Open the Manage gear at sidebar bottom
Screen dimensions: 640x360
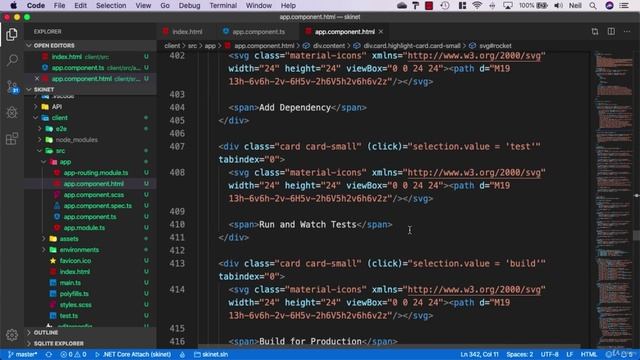(x=11, y=335)
